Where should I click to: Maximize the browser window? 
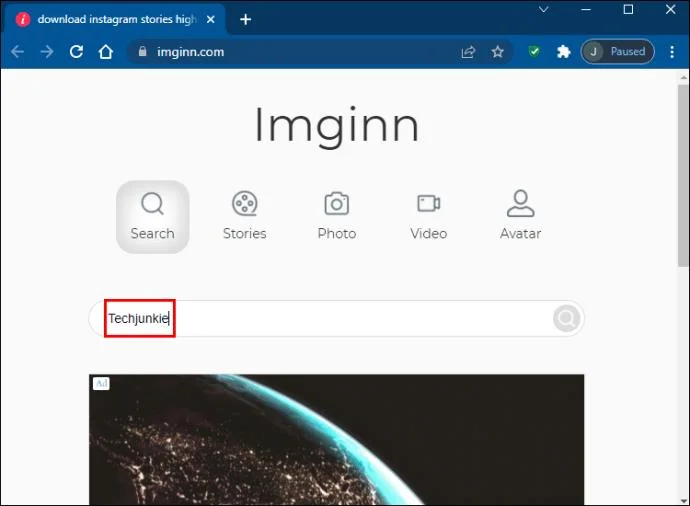click(x=628, y=9)
